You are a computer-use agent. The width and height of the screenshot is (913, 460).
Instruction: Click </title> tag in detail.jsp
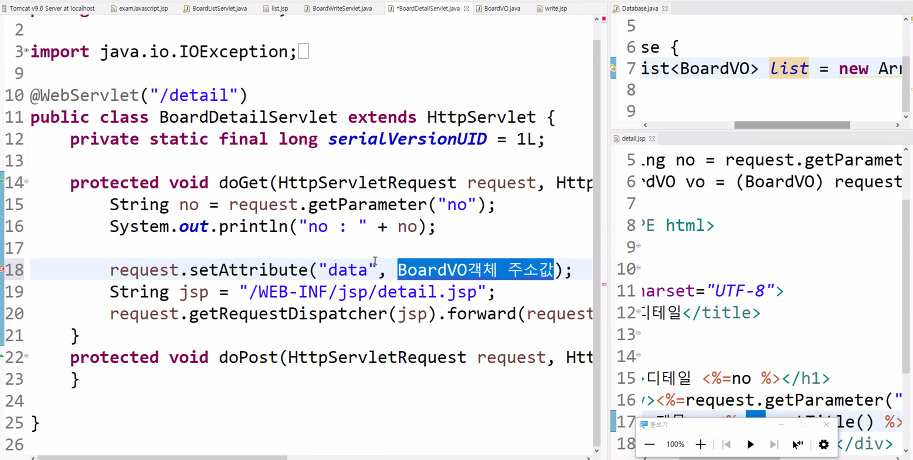pos(721,313)
